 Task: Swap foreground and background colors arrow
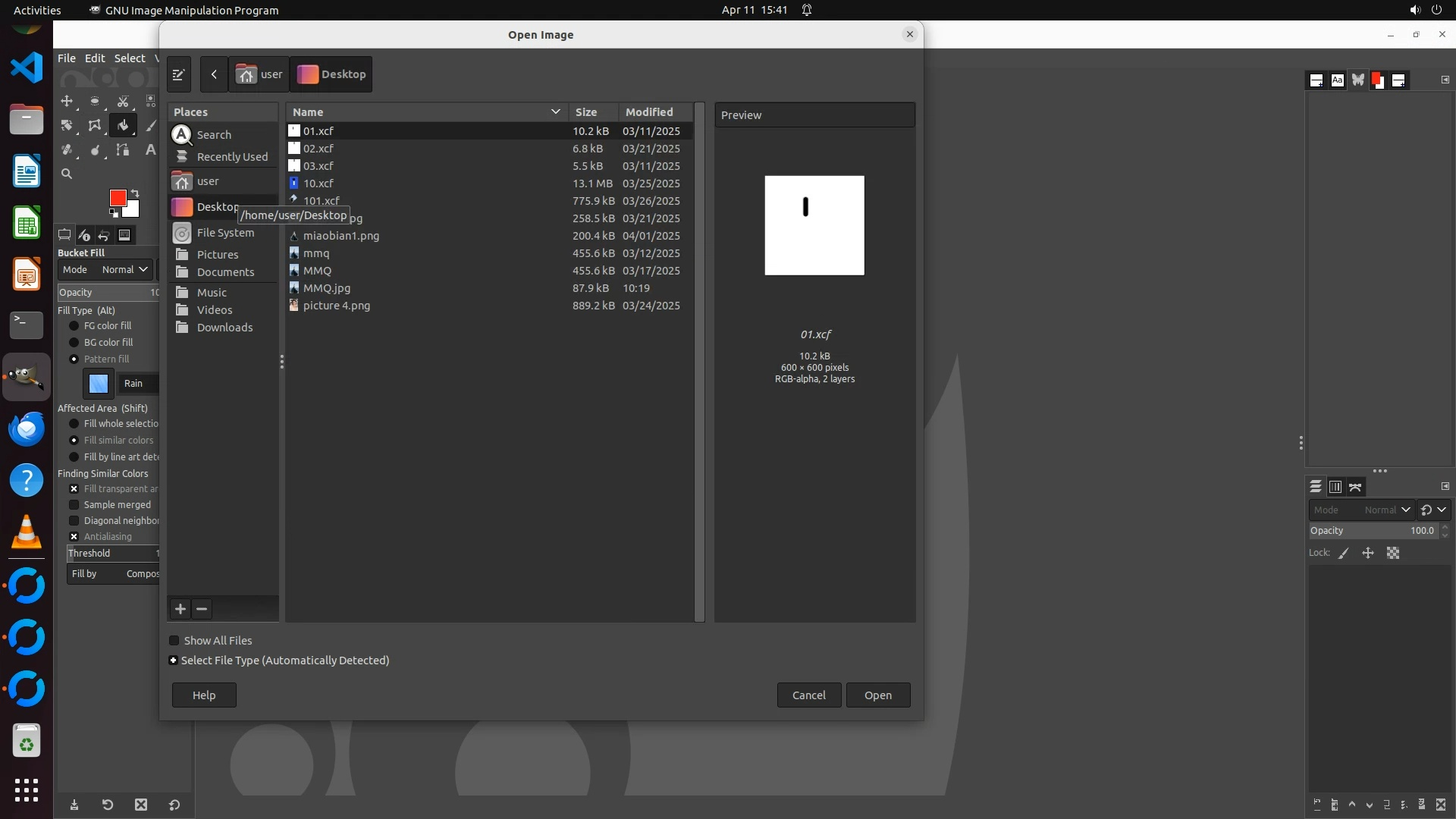[x=135, y=193]
